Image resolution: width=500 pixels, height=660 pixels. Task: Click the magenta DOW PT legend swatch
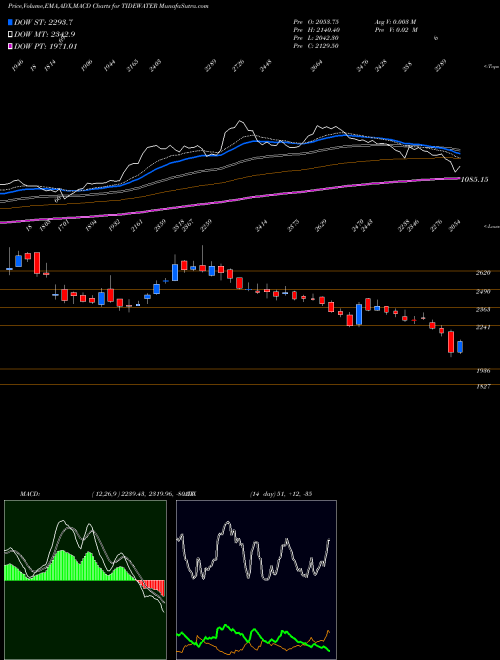point(10,46)
